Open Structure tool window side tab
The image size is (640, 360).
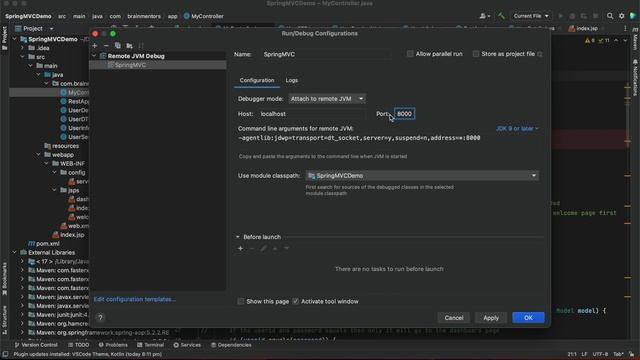click(x=4, y=320)
